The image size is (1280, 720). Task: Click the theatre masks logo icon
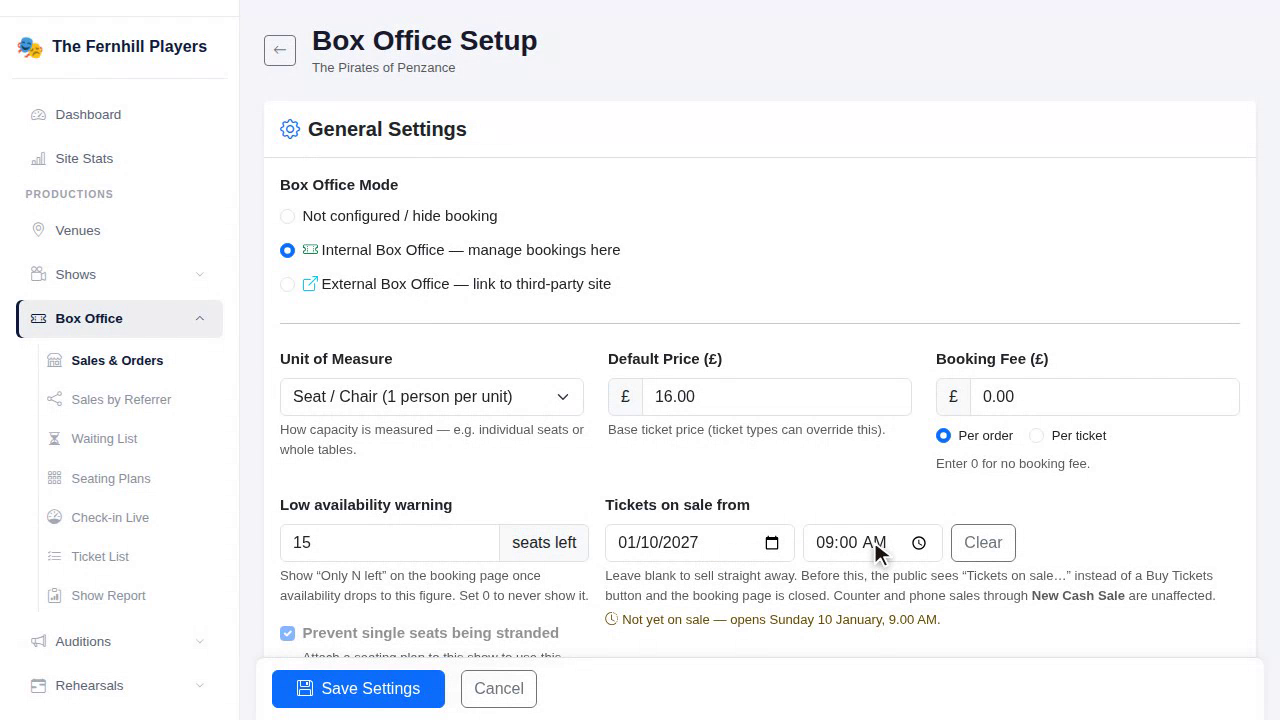coord(30,47)
